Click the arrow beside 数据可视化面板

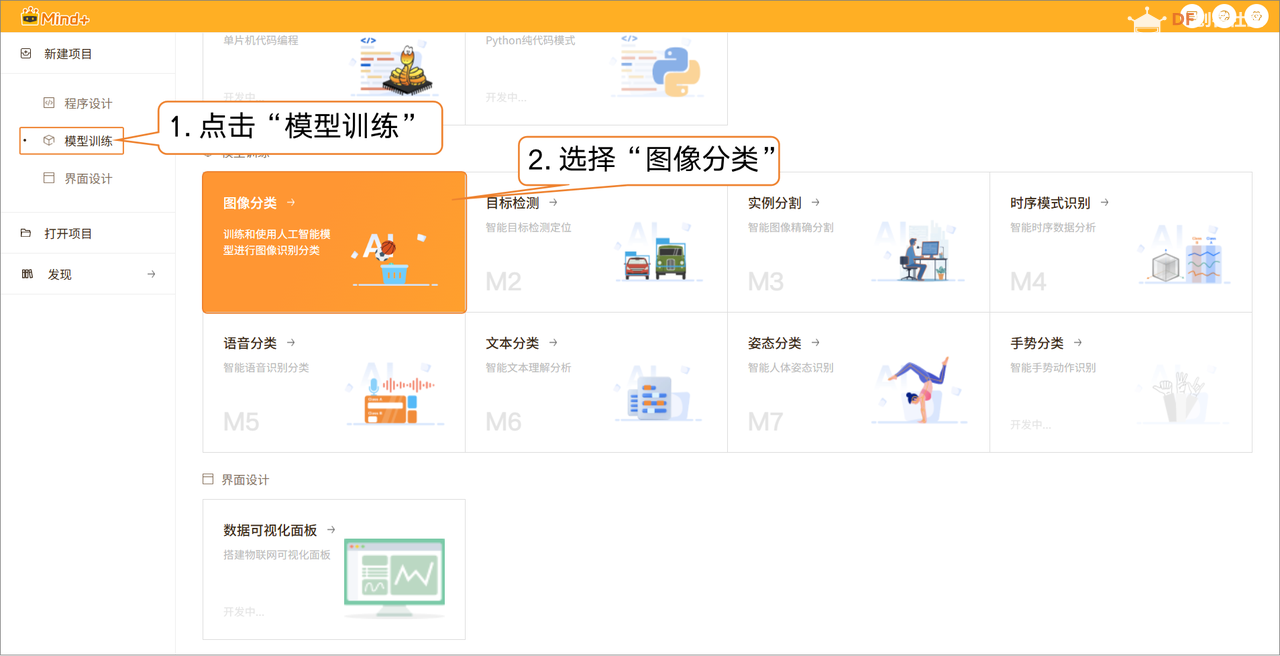[331, 530]
